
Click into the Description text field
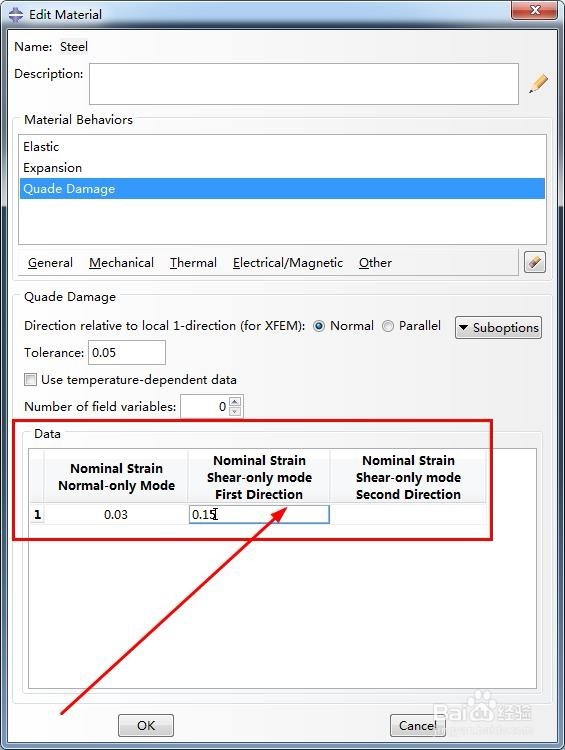pyautogui.click(x=304, y=84)
